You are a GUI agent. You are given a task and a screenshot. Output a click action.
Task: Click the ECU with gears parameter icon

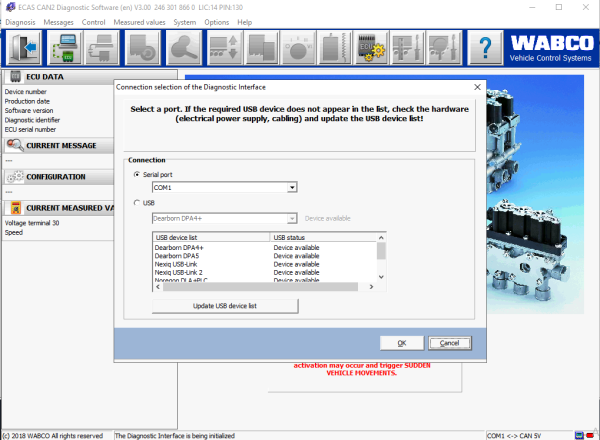(371, 48)
